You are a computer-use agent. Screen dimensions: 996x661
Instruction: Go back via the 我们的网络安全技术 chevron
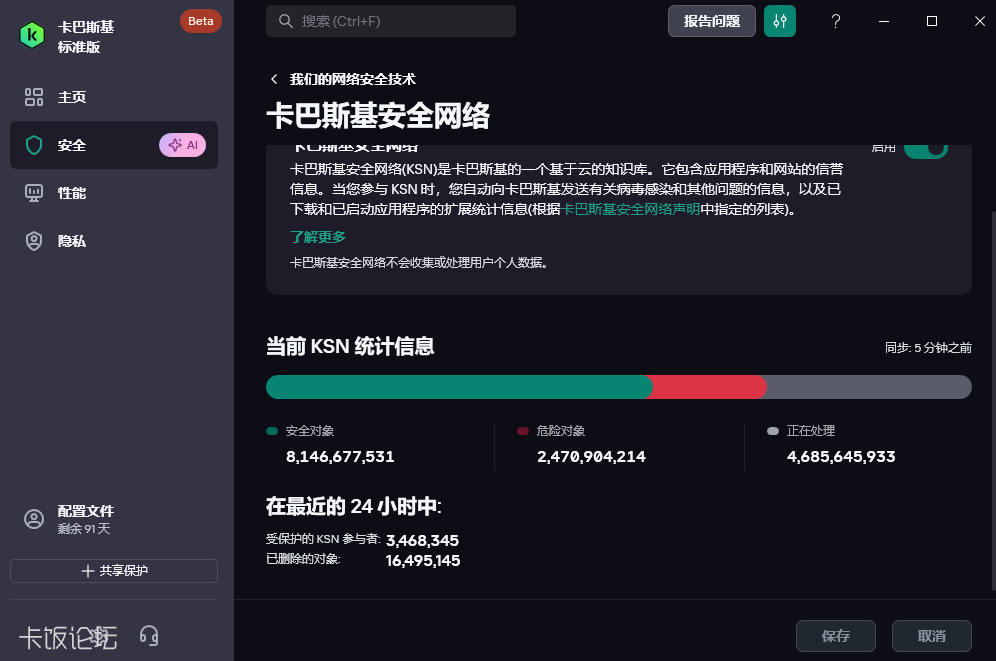coord(274,79)
